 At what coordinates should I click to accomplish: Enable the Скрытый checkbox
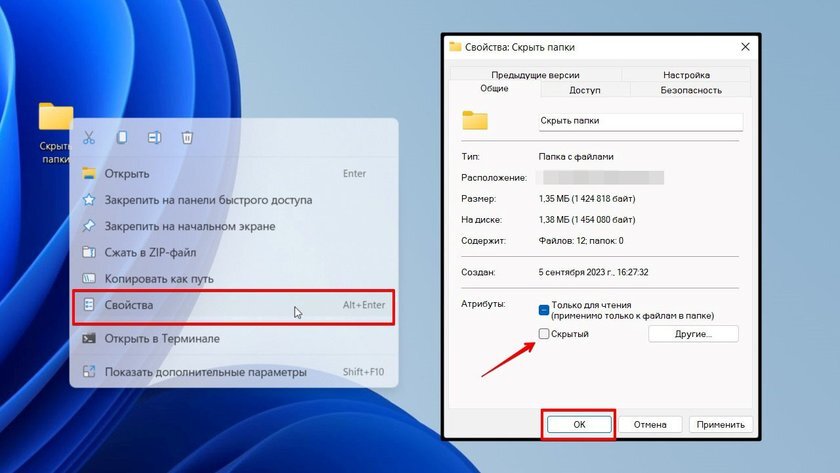pyautogui.click(x=544, y=334)
